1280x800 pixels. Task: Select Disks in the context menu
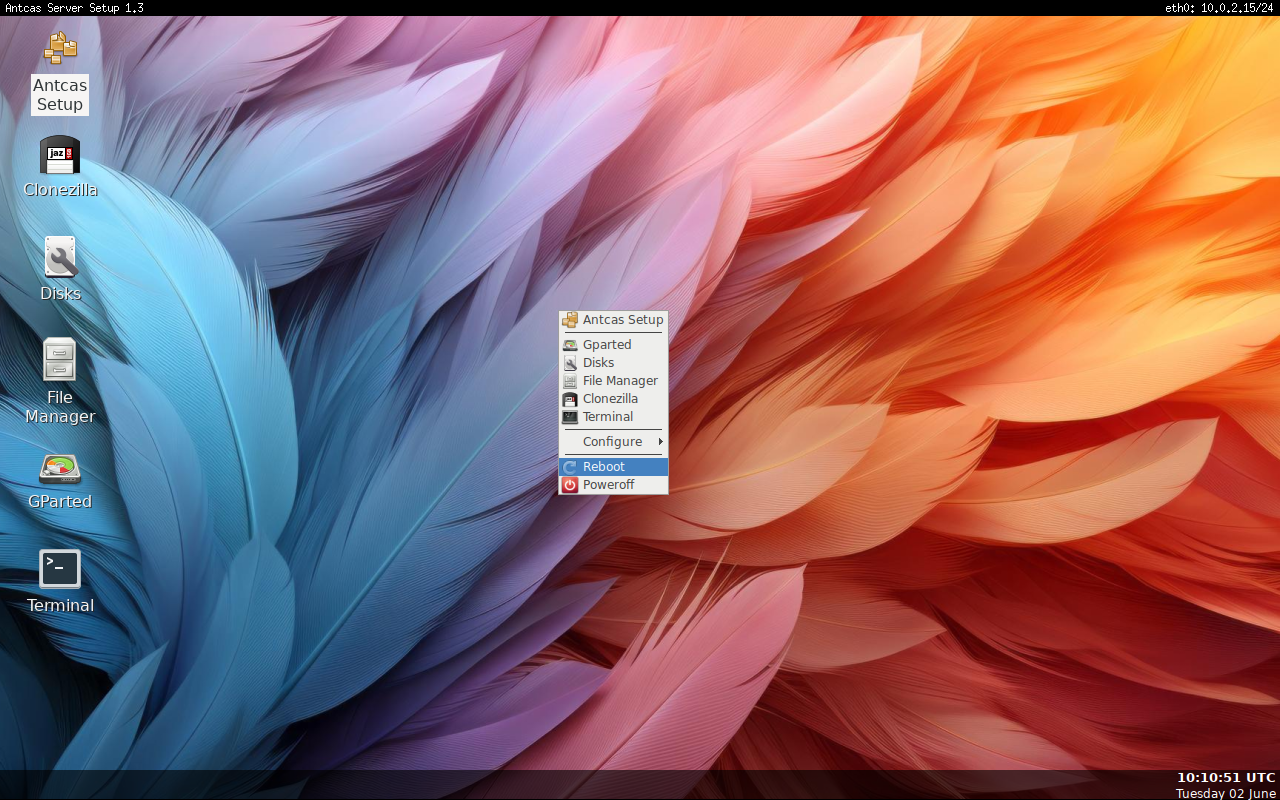(613, 363)
